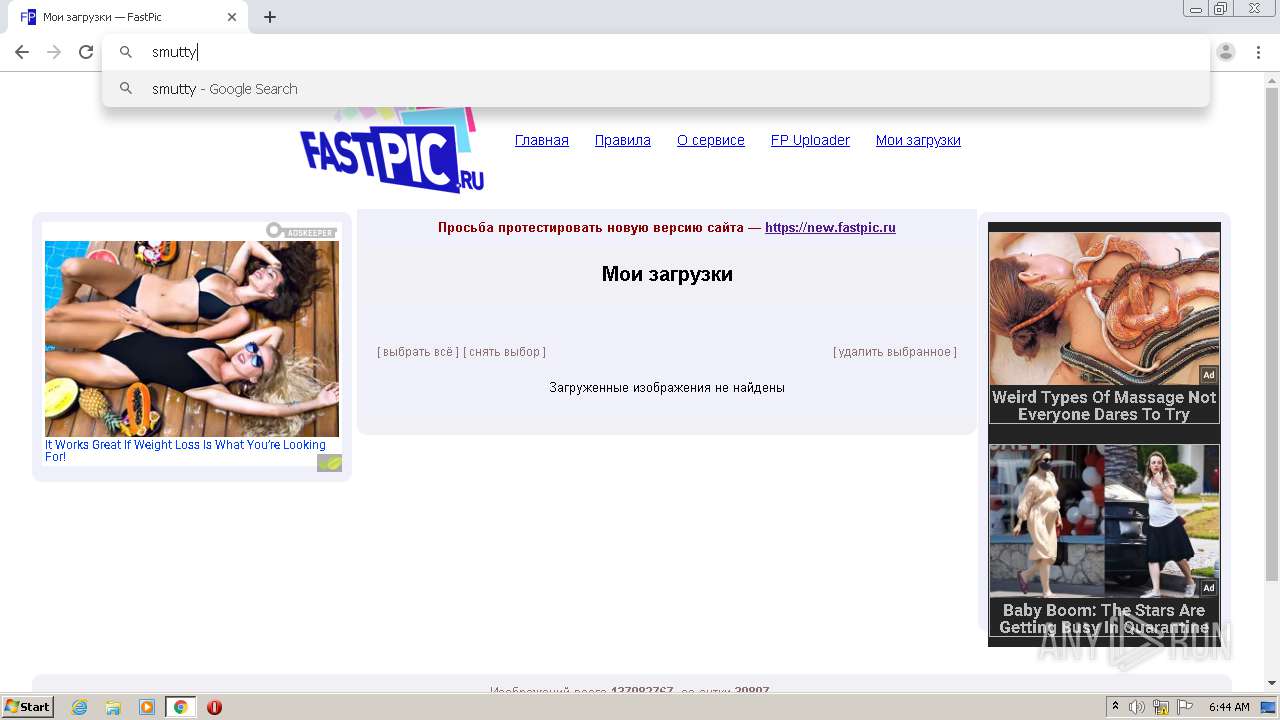1280x720 pixels.
Task: Click the taskbar clock showing 6:44 AM
Action: [x=1229, y=707]
